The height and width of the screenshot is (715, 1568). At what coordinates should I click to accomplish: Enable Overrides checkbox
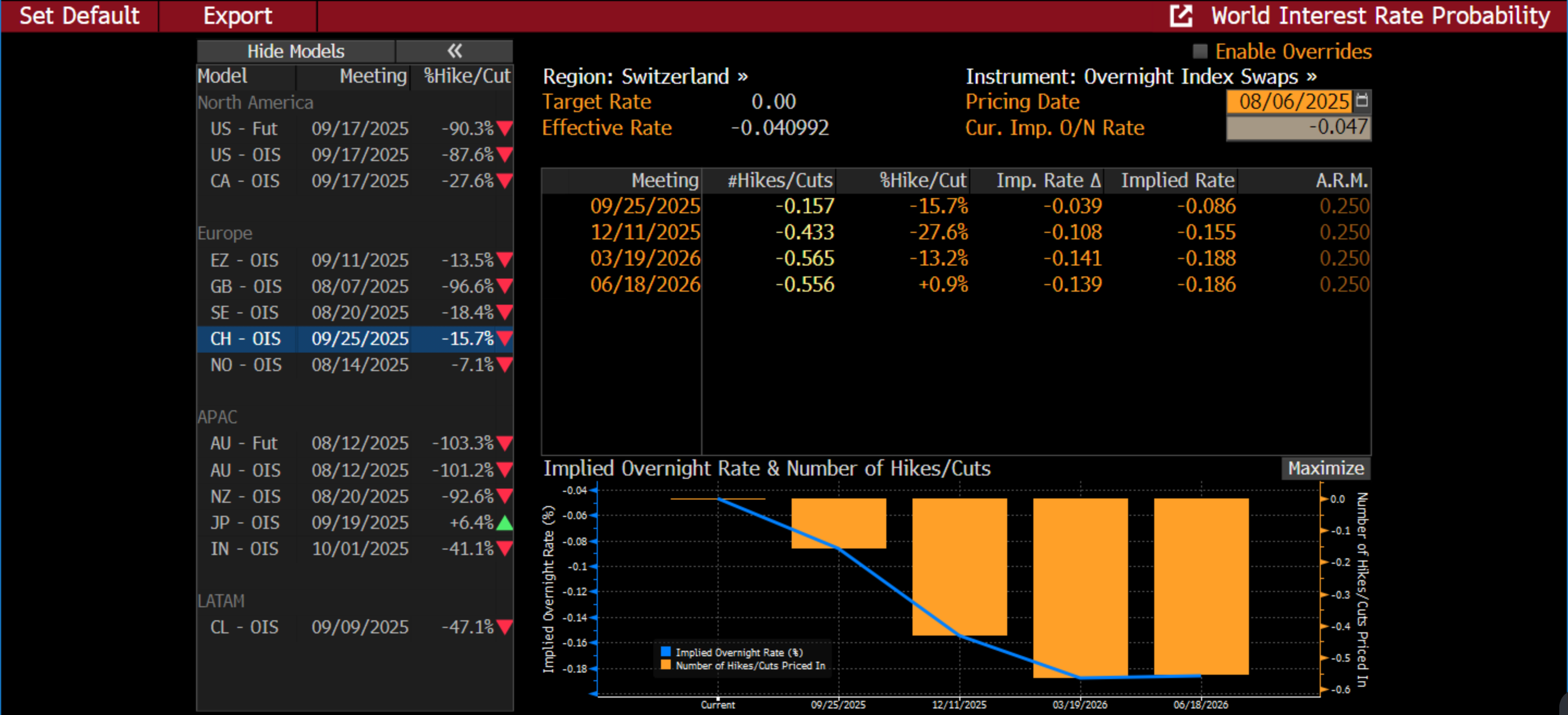[1200, 51]
